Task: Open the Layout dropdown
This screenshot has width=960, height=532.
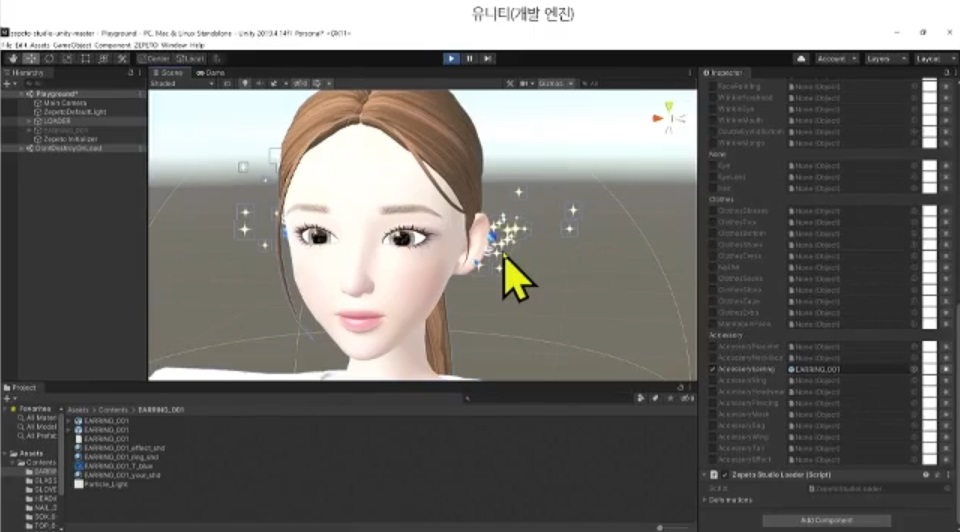Action: click(x=935, y=59)
